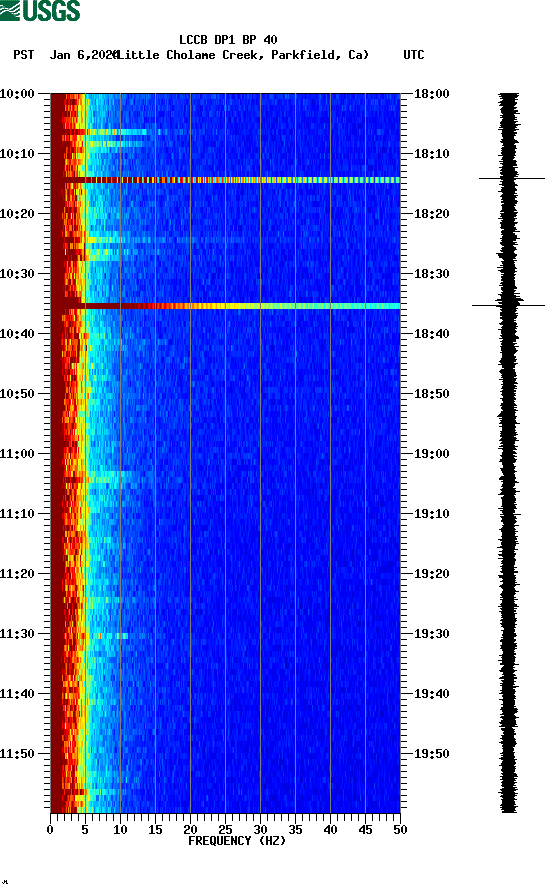The width and height of the screenshot is (552, 893).
Task: Click the 10:50 PST time label
Action: pyautogui.click(x=18, y=394)
